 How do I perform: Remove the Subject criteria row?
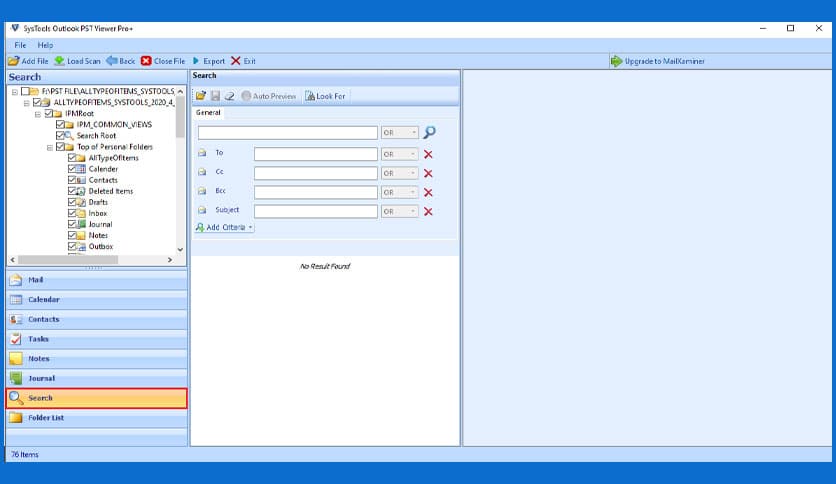tap(428, 212)
